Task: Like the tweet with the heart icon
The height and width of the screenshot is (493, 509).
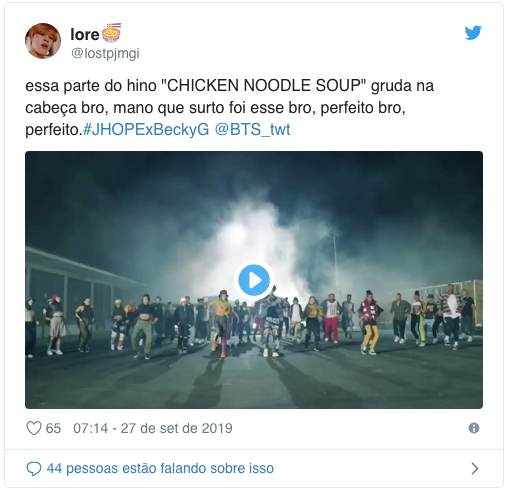Action: point(34,428)
